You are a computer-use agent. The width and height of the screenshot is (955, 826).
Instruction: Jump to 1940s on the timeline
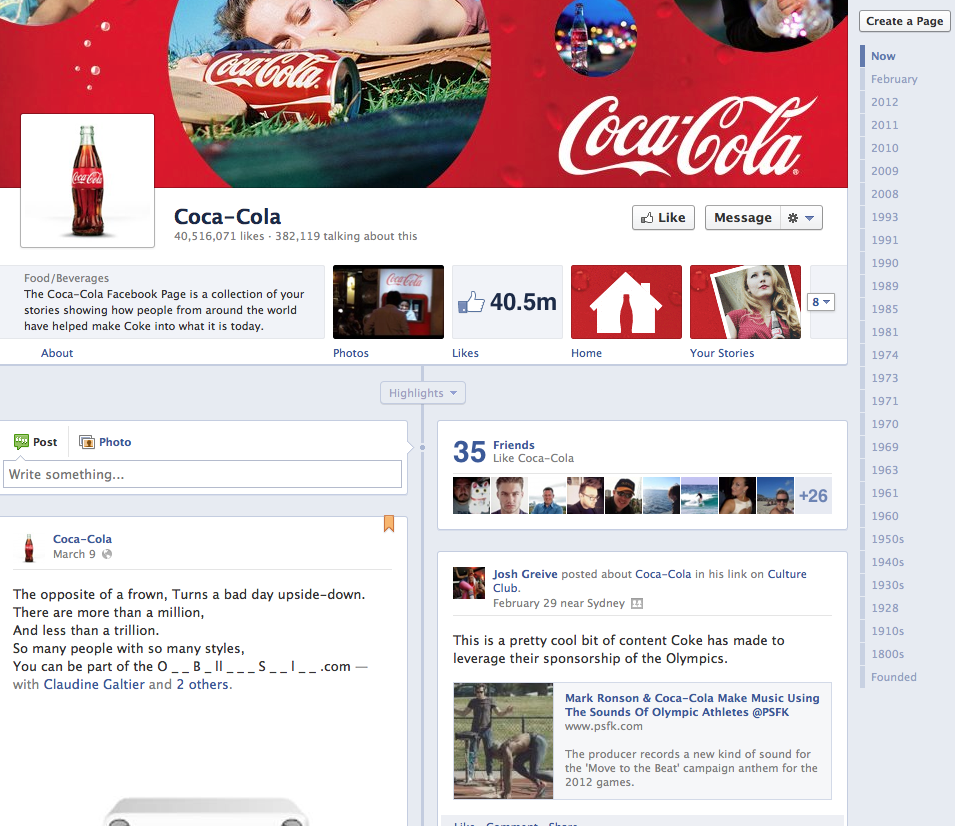point(887,562)
